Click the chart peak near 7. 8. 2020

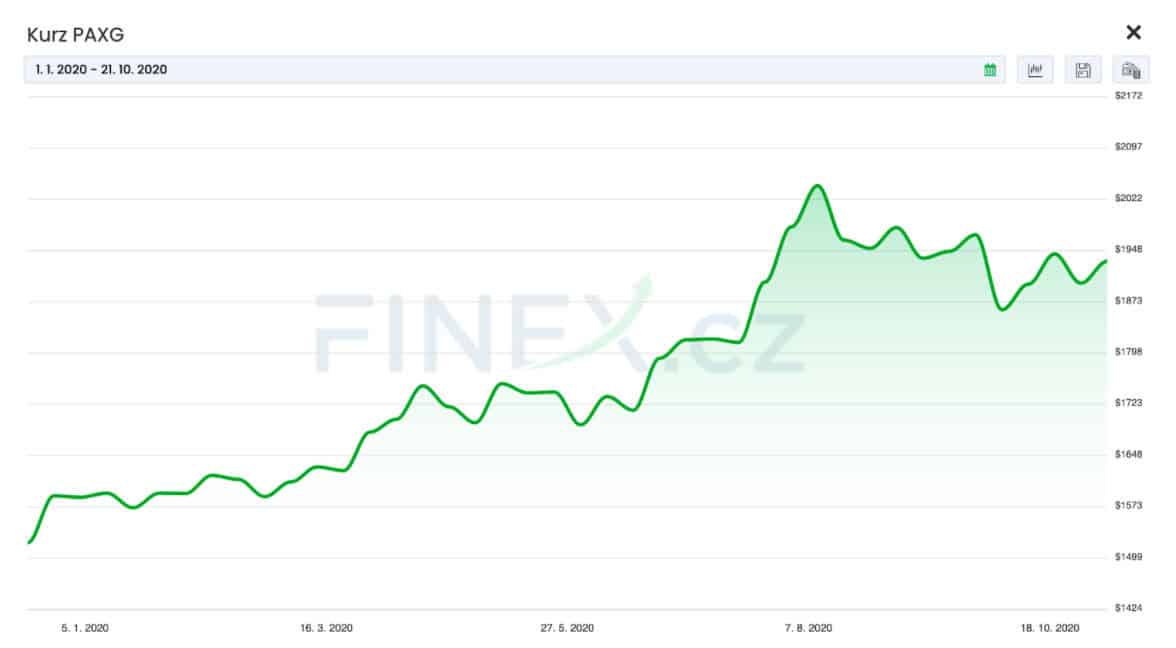coord(817,186)
